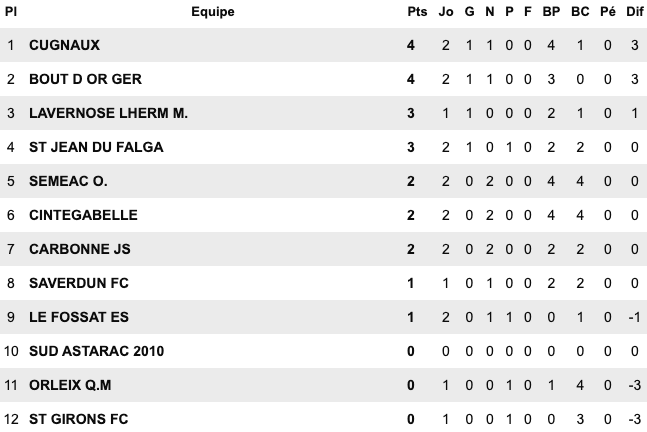Click LE FOSSAT ES team name
This screenshot has height=432, width=647.
(79, 318)
